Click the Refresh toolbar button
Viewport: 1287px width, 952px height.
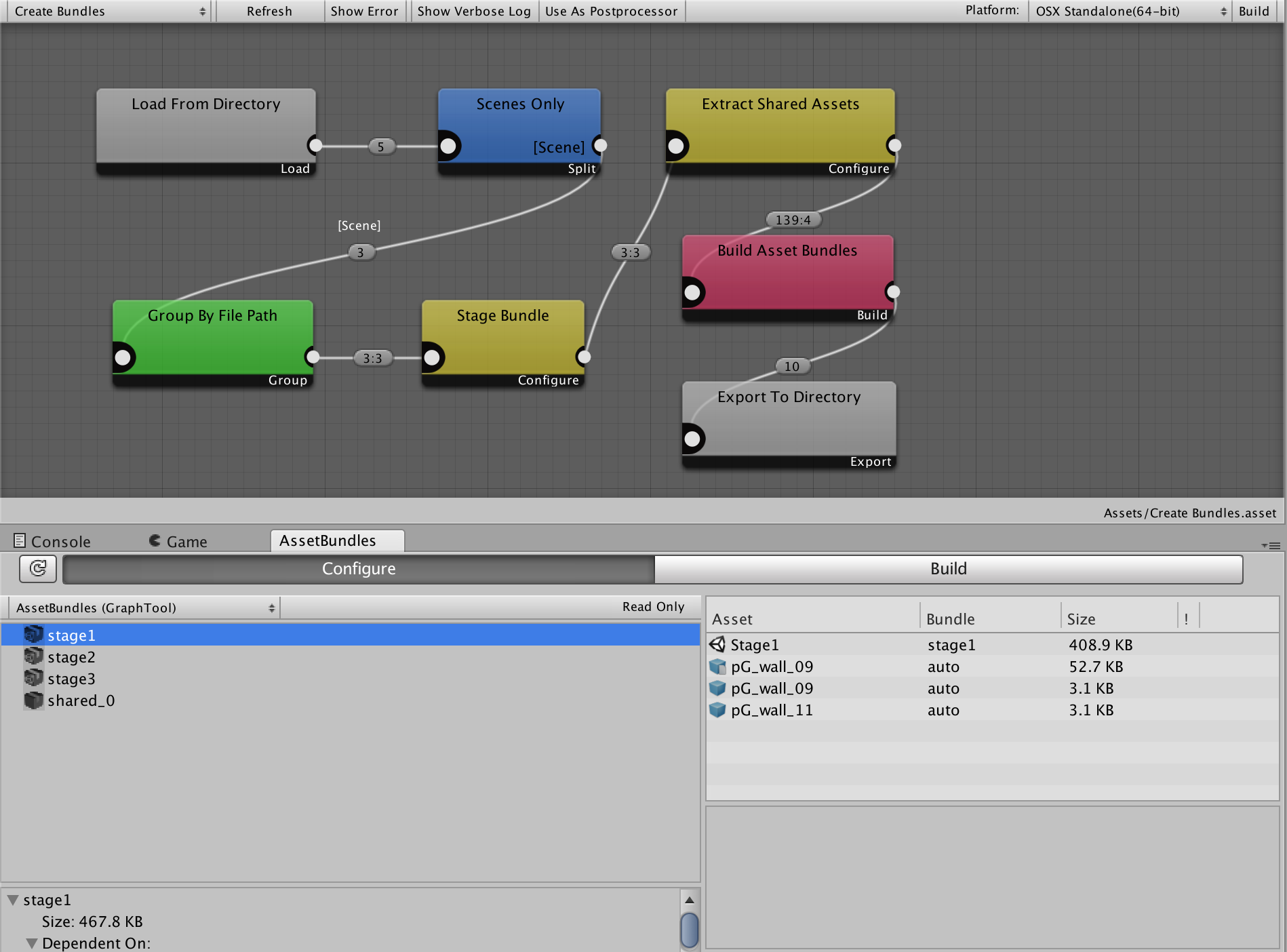269,11
